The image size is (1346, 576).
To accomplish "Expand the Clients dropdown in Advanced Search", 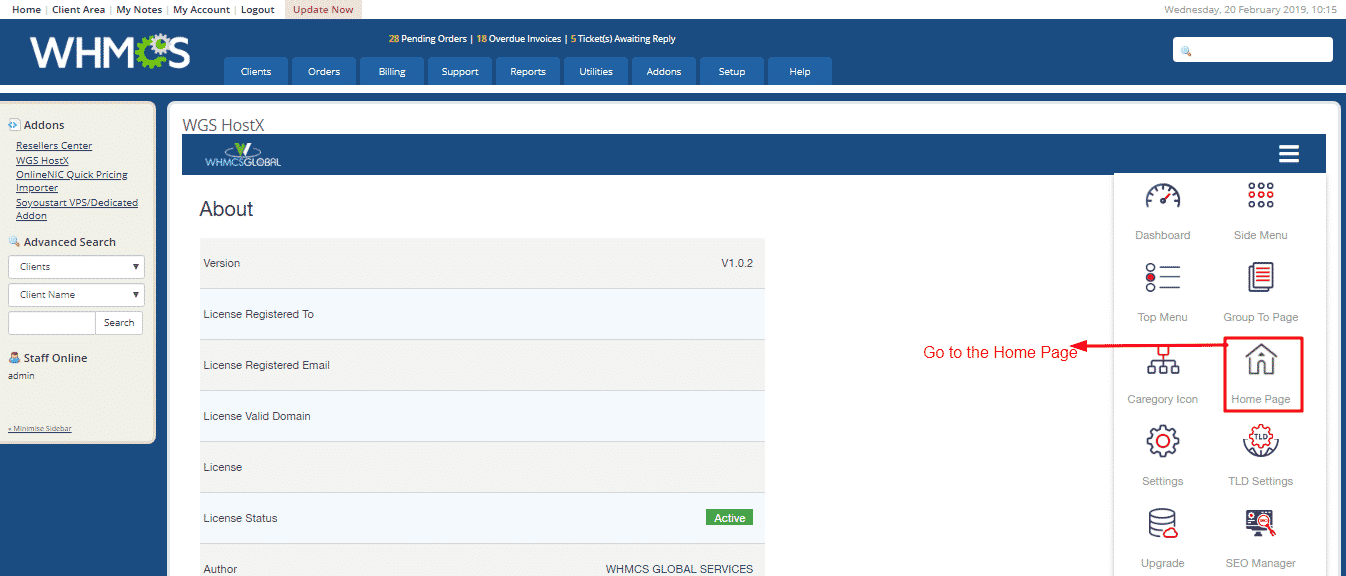I will [x=76, y=266].
